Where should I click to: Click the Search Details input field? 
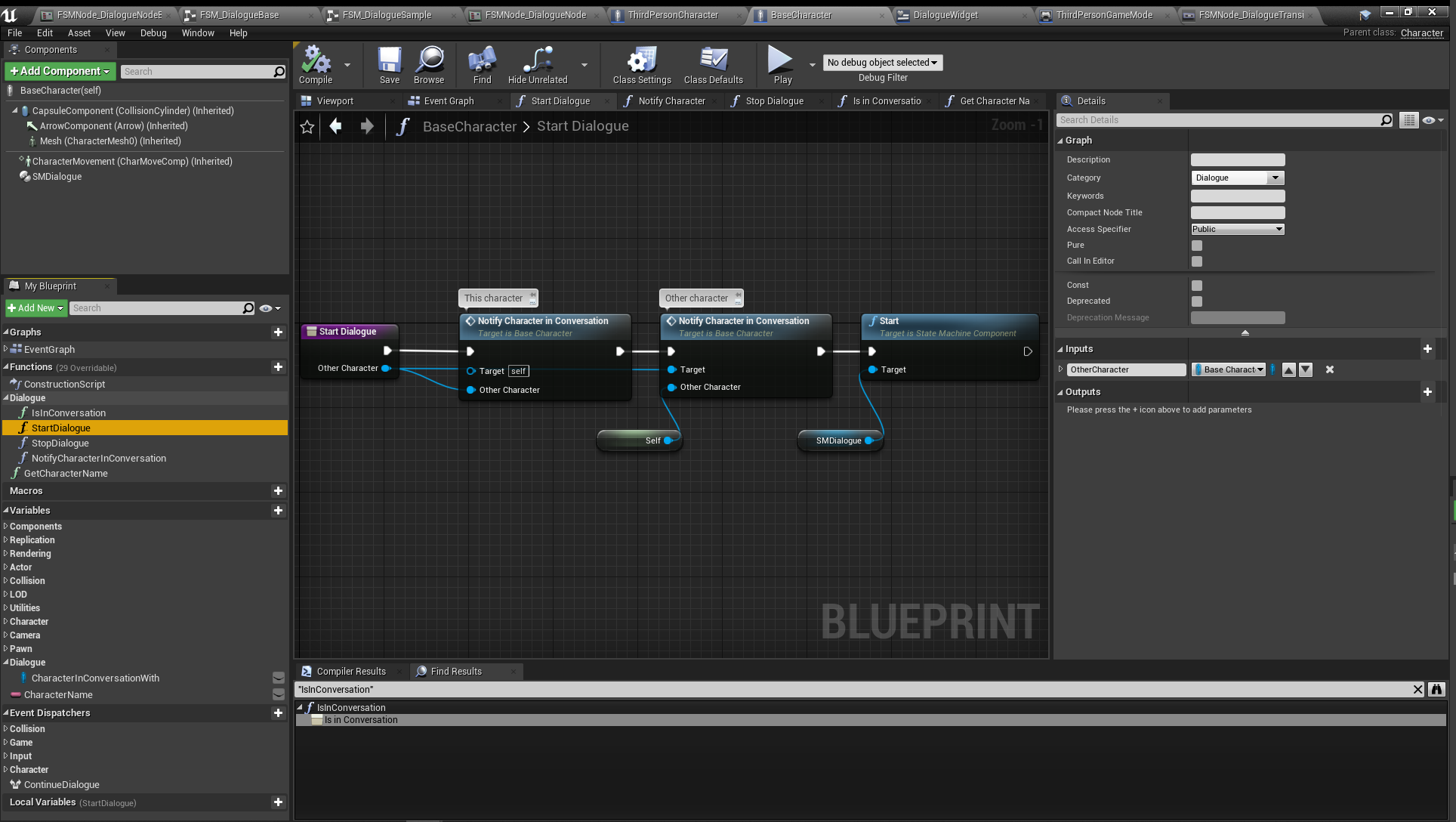(1219, 120)
